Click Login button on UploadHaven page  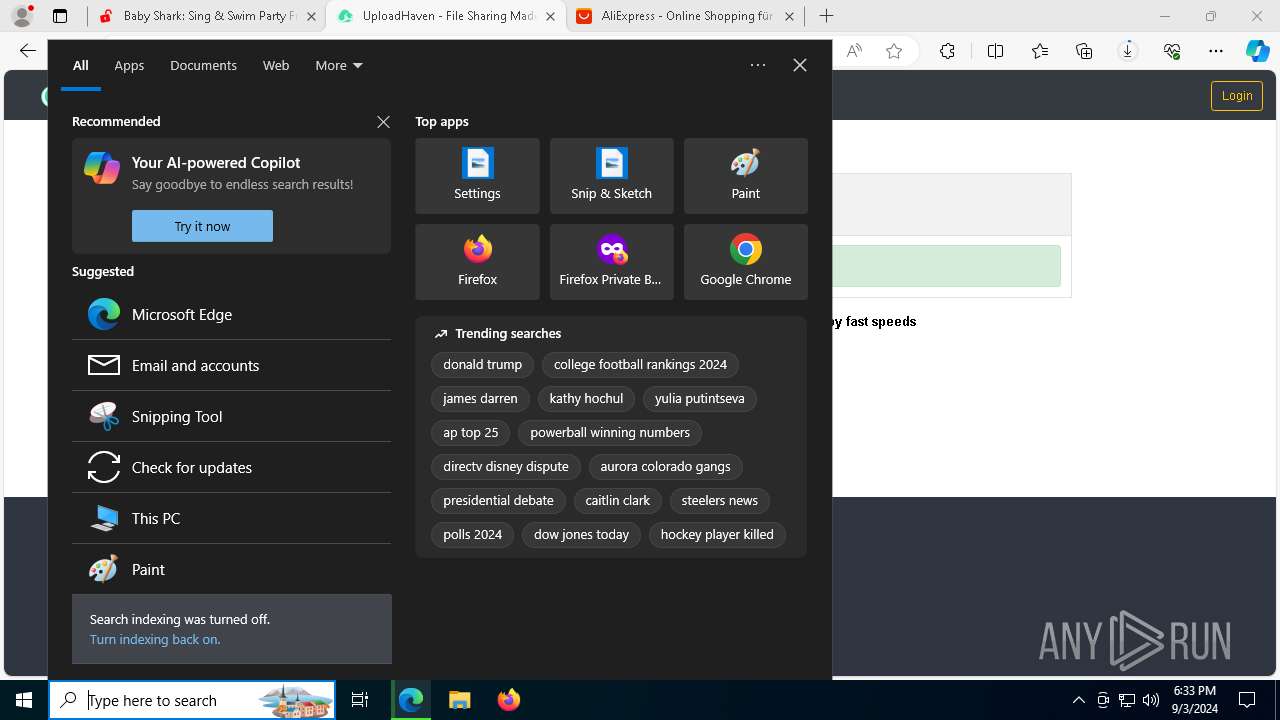[x=1237, y=96]
